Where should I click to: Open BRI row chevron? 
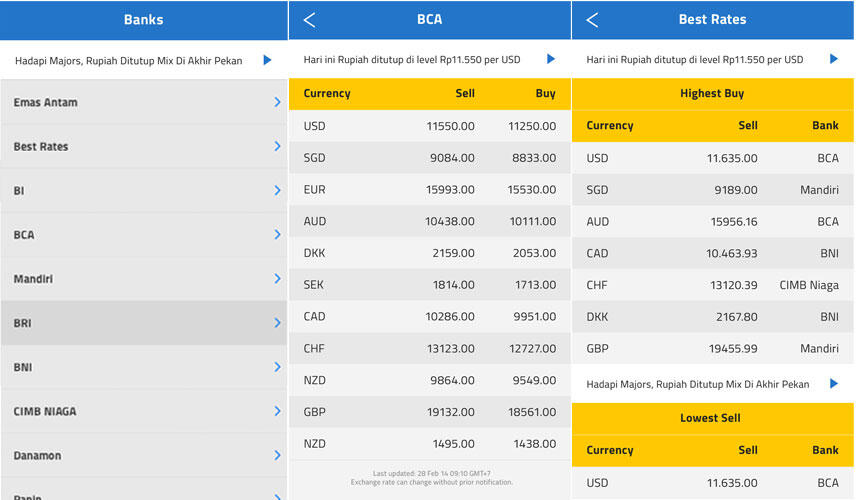point(277,323)
